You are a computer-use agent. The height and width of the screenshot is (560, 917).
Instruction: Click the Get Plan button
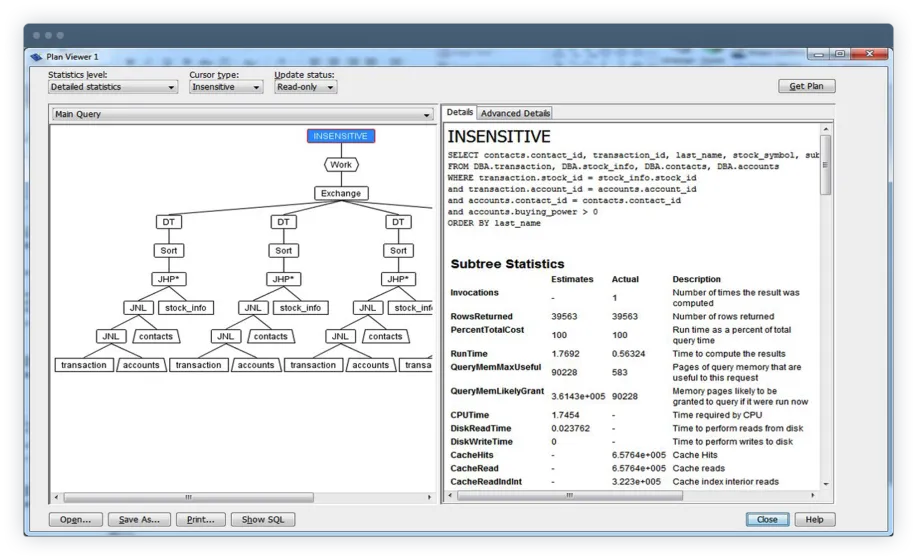click(x=806, y=86)
